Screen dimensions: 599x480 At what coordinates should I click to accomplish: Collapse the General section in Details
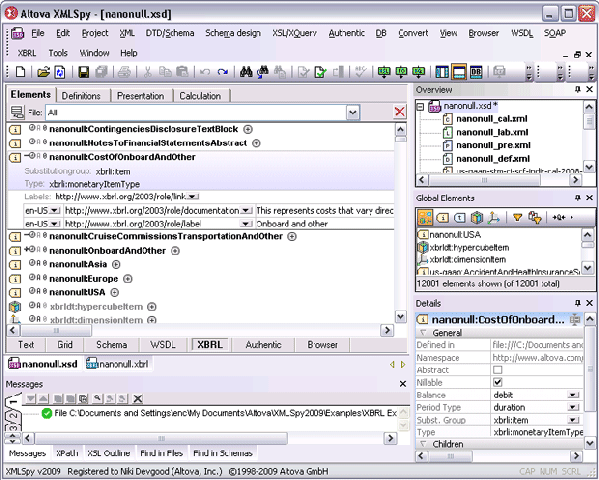423,333
